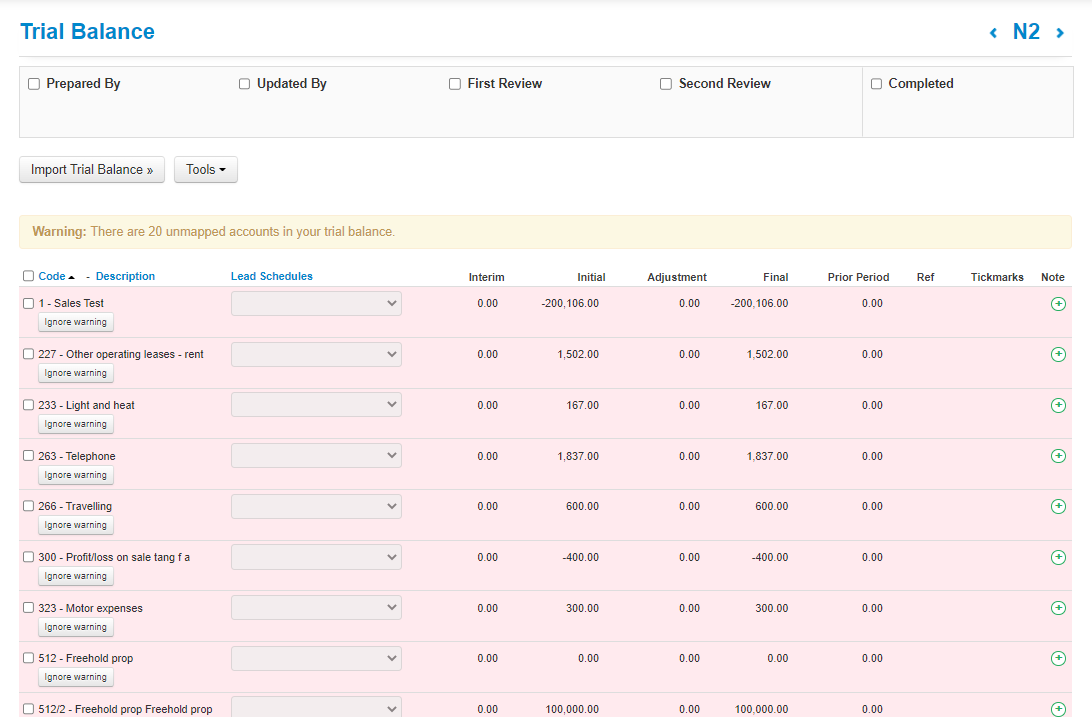Open the N2 section reference link
Screen dimensions: 1092x717
[1026, 32]
